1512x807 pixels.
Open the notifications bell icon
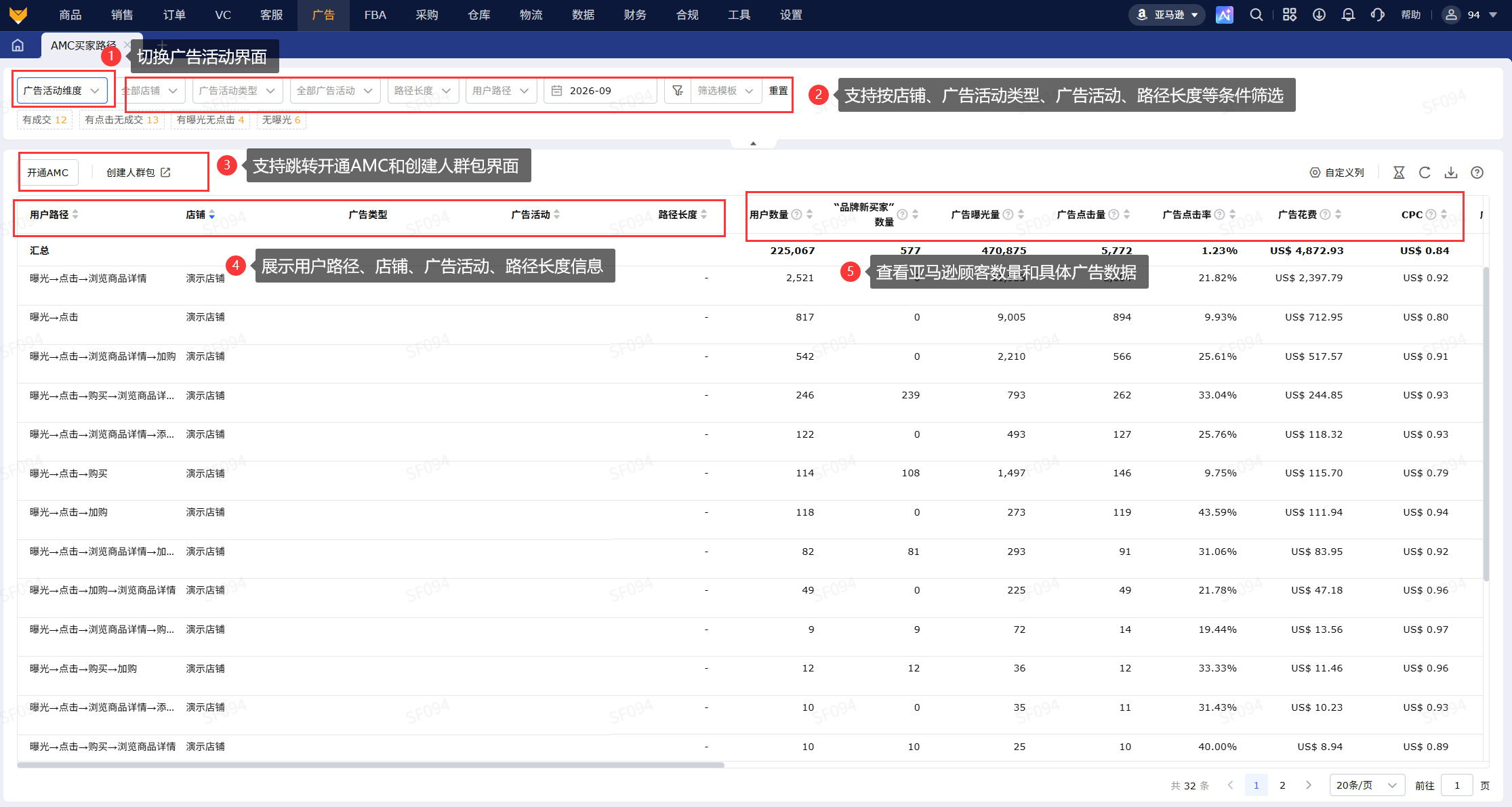pos(1348,15)
